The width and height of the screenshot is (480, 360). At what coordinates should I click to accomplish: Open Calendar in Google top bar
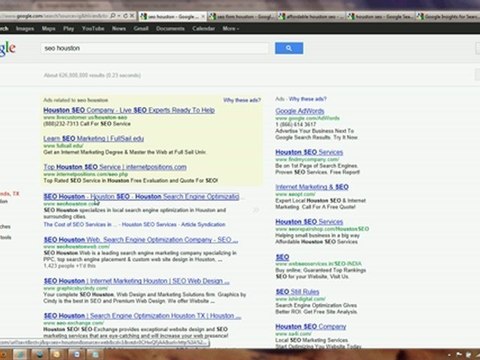203,29
